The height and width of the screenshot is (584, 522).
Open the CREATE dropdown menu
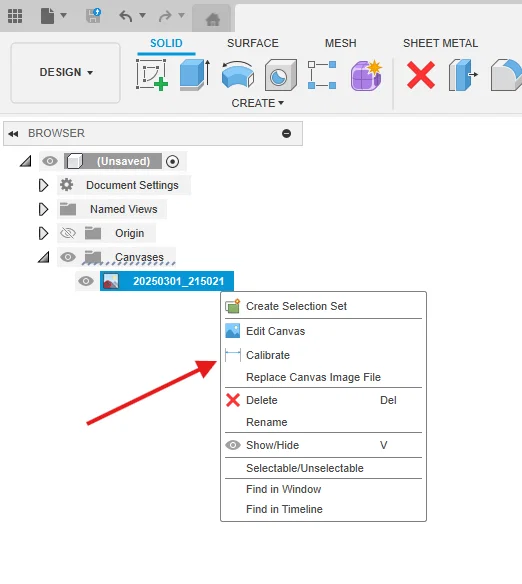258,103
